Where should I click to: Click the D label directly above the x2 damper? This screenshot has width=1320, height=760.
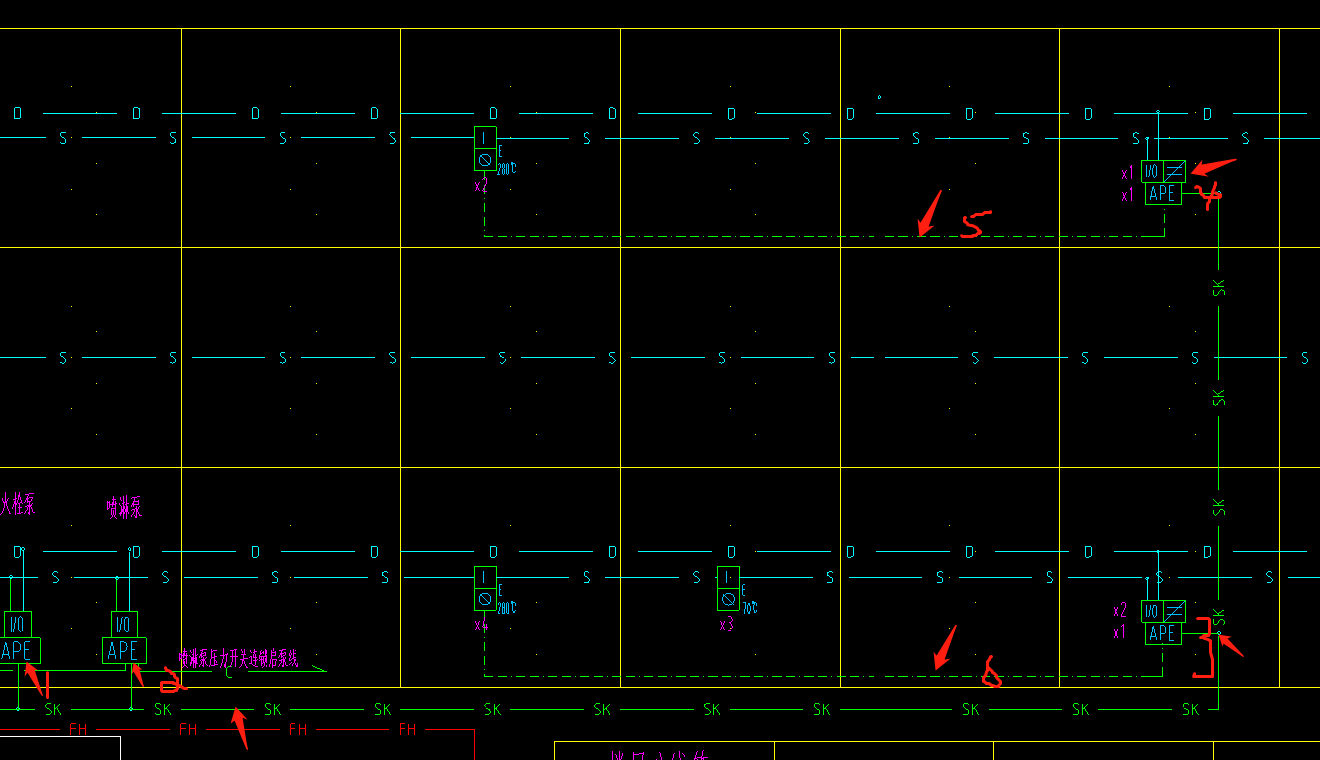(493, 113)
